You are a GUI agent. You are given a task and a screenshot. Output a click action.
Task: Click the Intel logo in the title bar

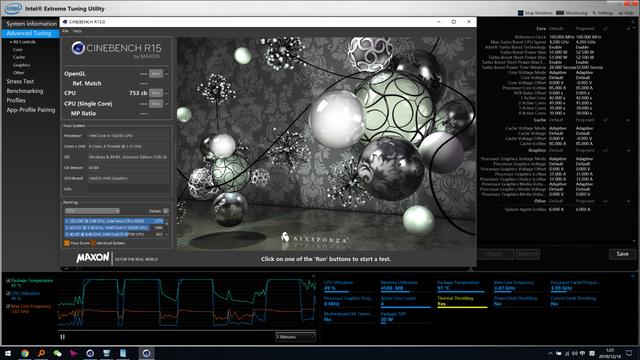(x=13, y=8)
